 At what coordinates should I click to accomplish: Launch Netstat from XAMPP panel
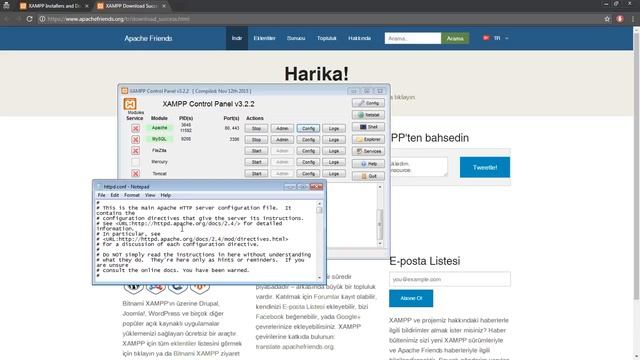(x=368, y=115)
